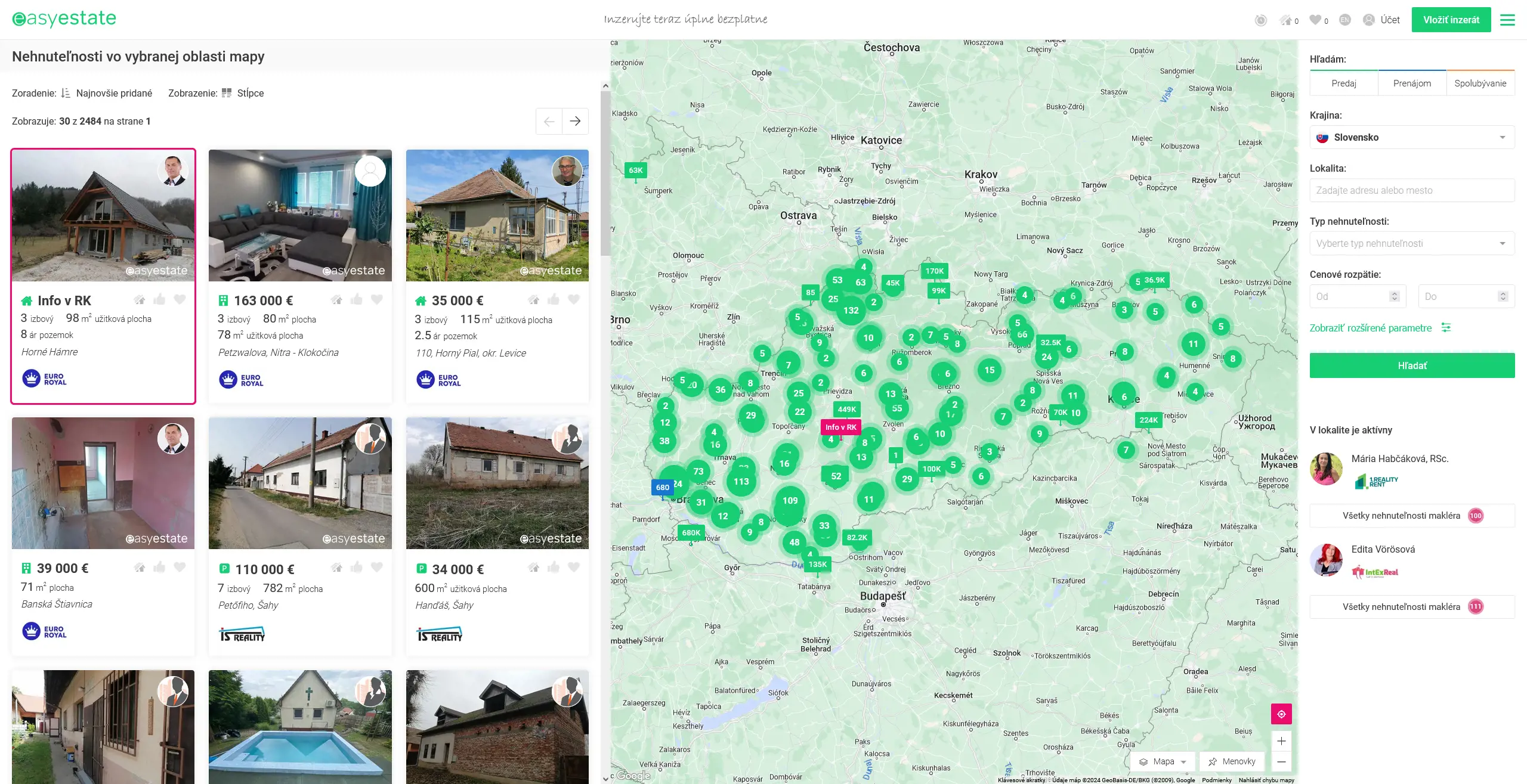
Task: Open the Mapa layer type dropdown
Action: [1163, 761]
